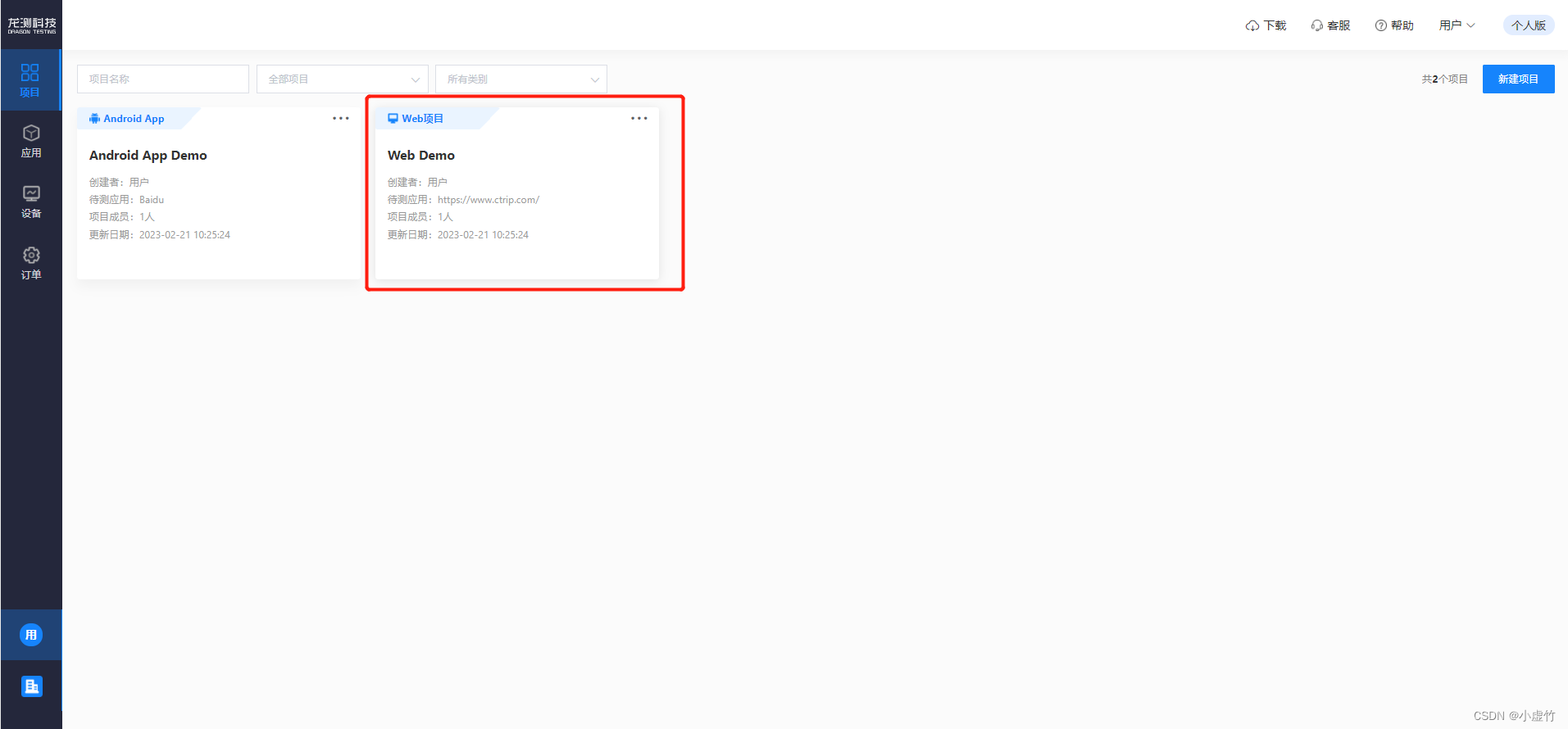Screen dimensions: 1568x729
Task: Click 项目成员: 1人 on Web Demo card
Action: pos(420,217)
